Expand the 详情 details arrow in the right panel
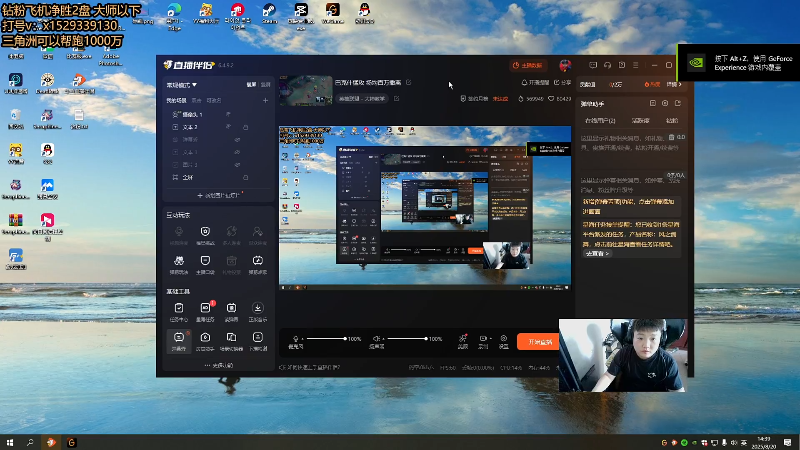The height and width of the screenshot is (450, 800). pos(674,84)
